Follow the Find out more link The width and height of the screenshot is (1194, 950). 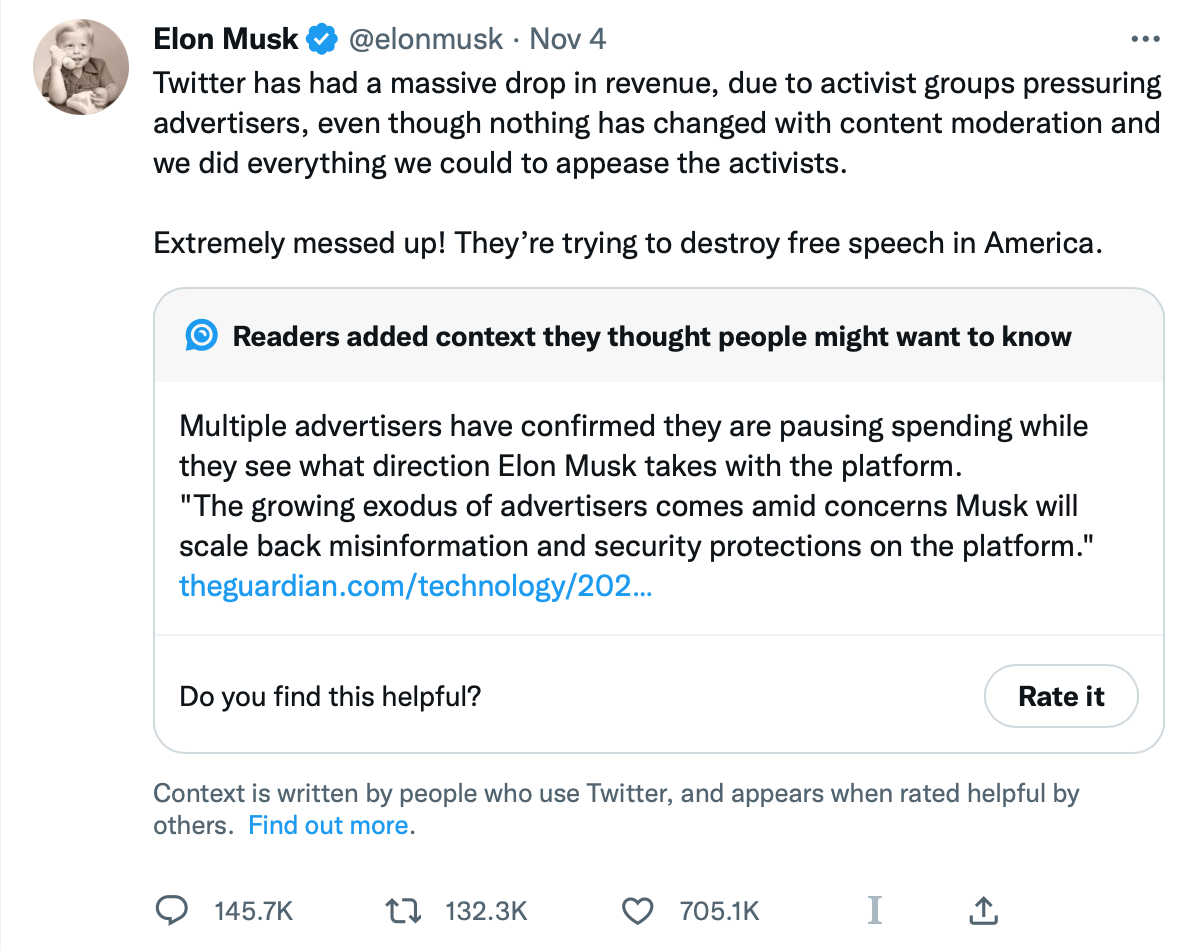click(329, 825)
